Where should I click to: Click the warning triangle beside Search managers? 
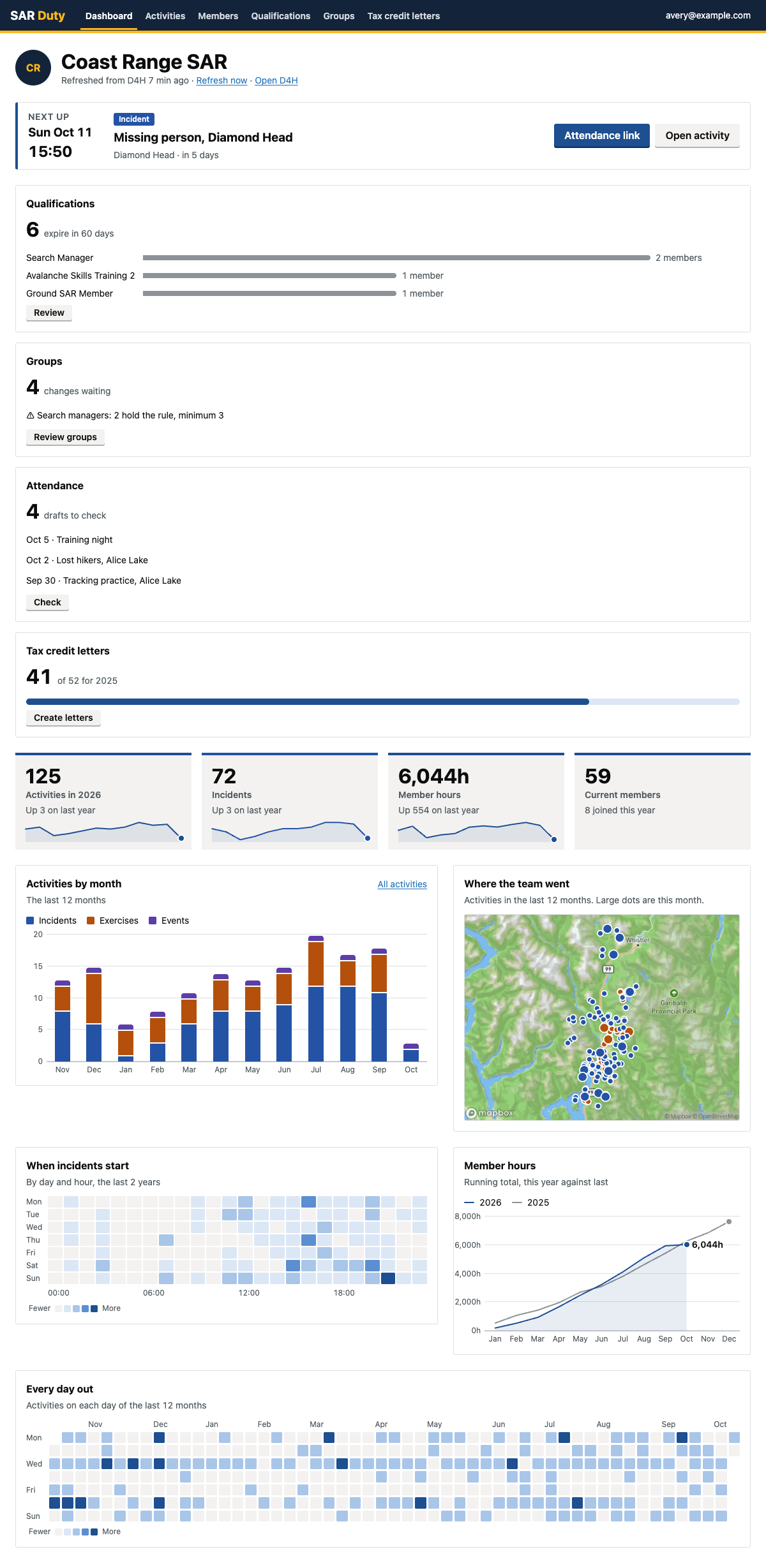(x=30, y=415)
